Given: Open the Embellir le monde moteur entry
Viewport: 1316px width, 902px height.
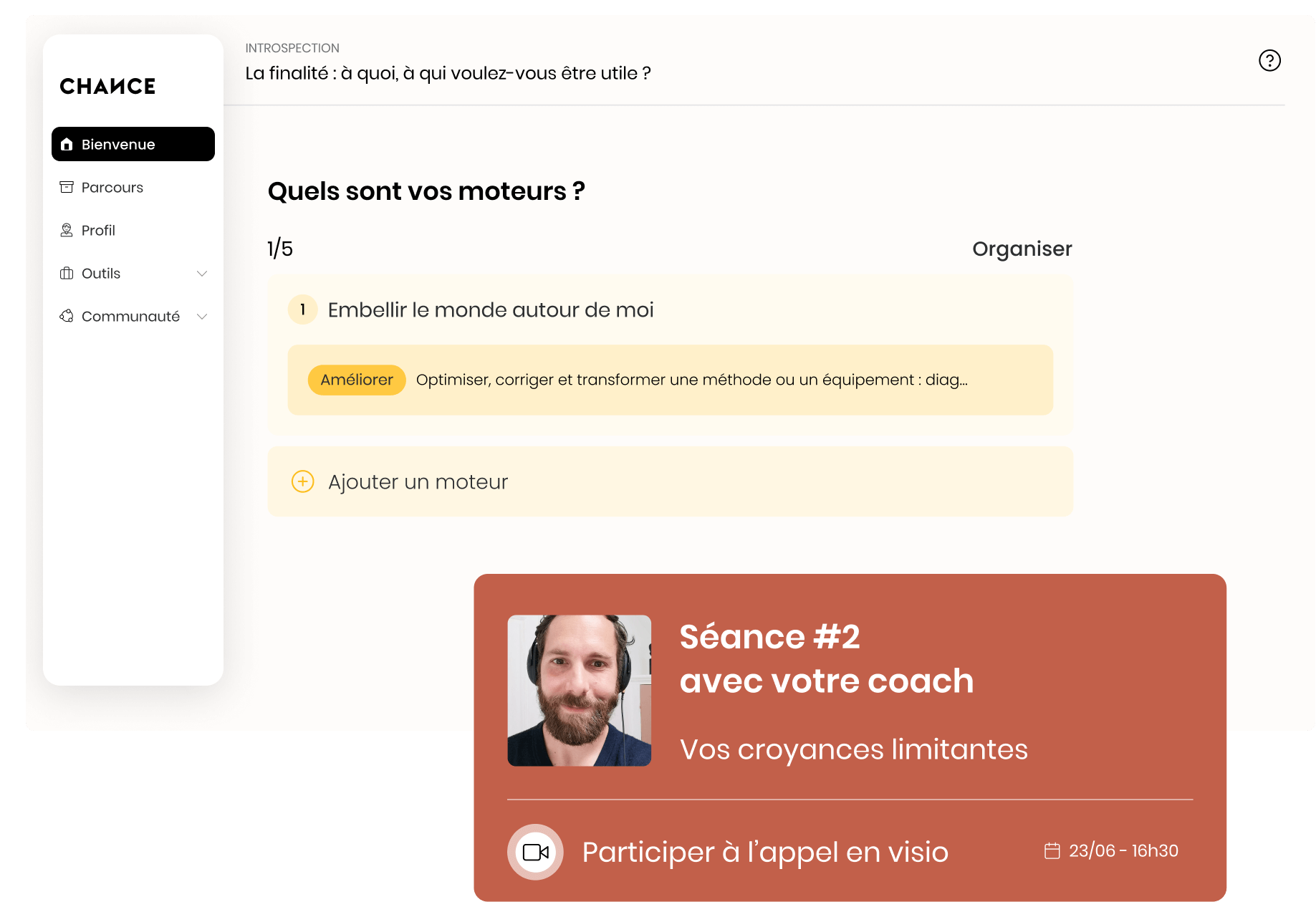Looking at the screenshot, I should tap(490, 310).
